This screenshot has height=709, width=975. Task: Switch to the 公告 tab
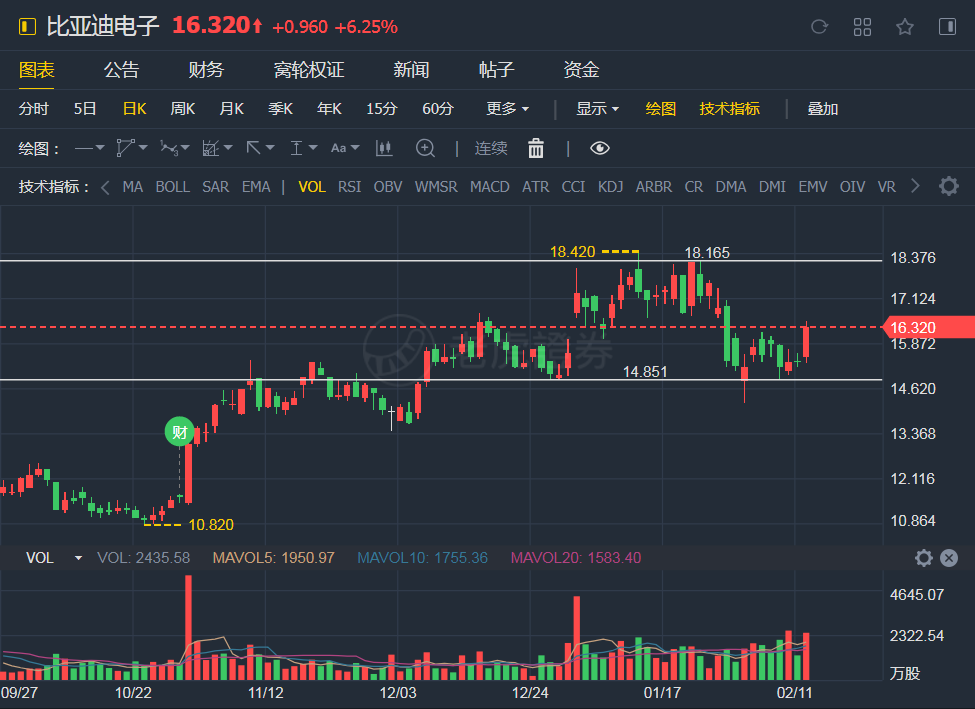click(x=121, y=70)
